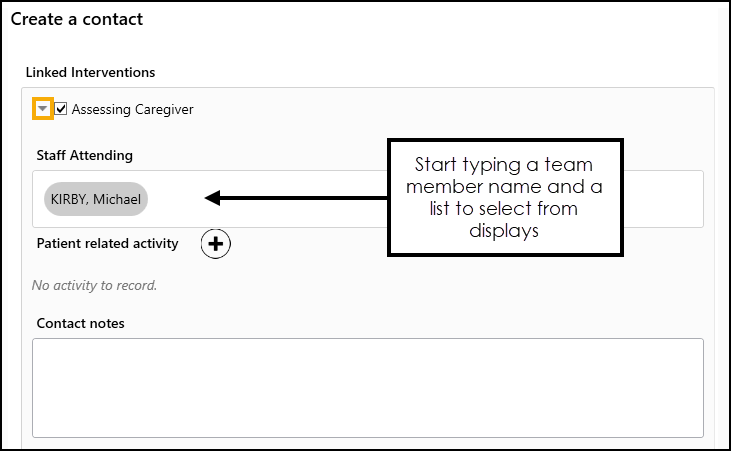Click the Create a contact title
This screenshot has width=731, height=451.
point(77,19)
